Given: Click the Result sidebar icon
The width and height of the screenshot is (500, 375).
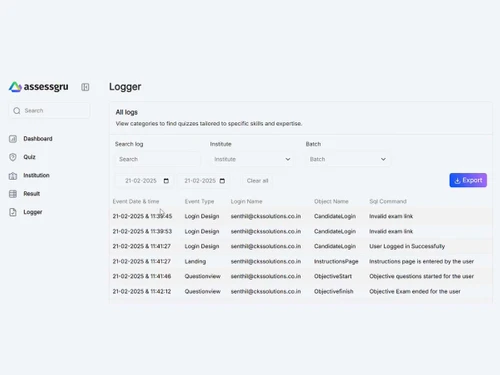Looking at the screenshot, I should (x=13, y=194).
